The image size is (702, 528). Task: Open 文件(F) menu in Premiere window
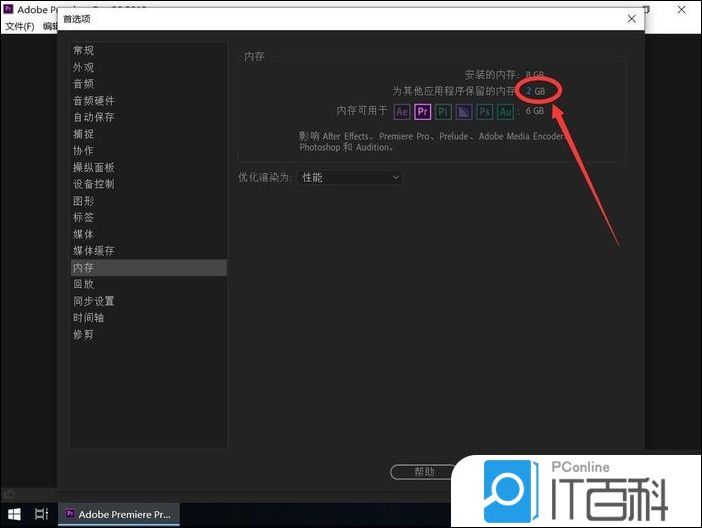click(20, 26)
